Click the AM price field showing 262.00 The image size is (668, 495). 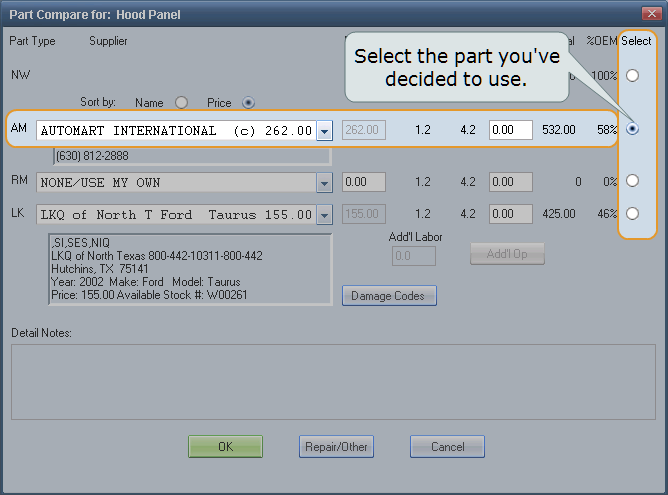(x=364, y=130)
